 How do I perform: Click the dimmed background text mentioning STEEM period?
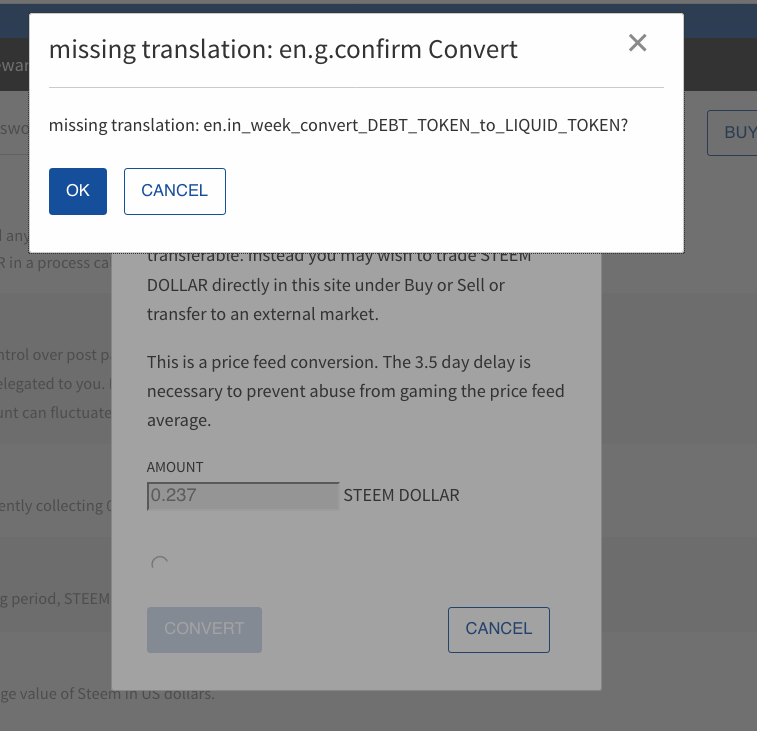[55, 598]
